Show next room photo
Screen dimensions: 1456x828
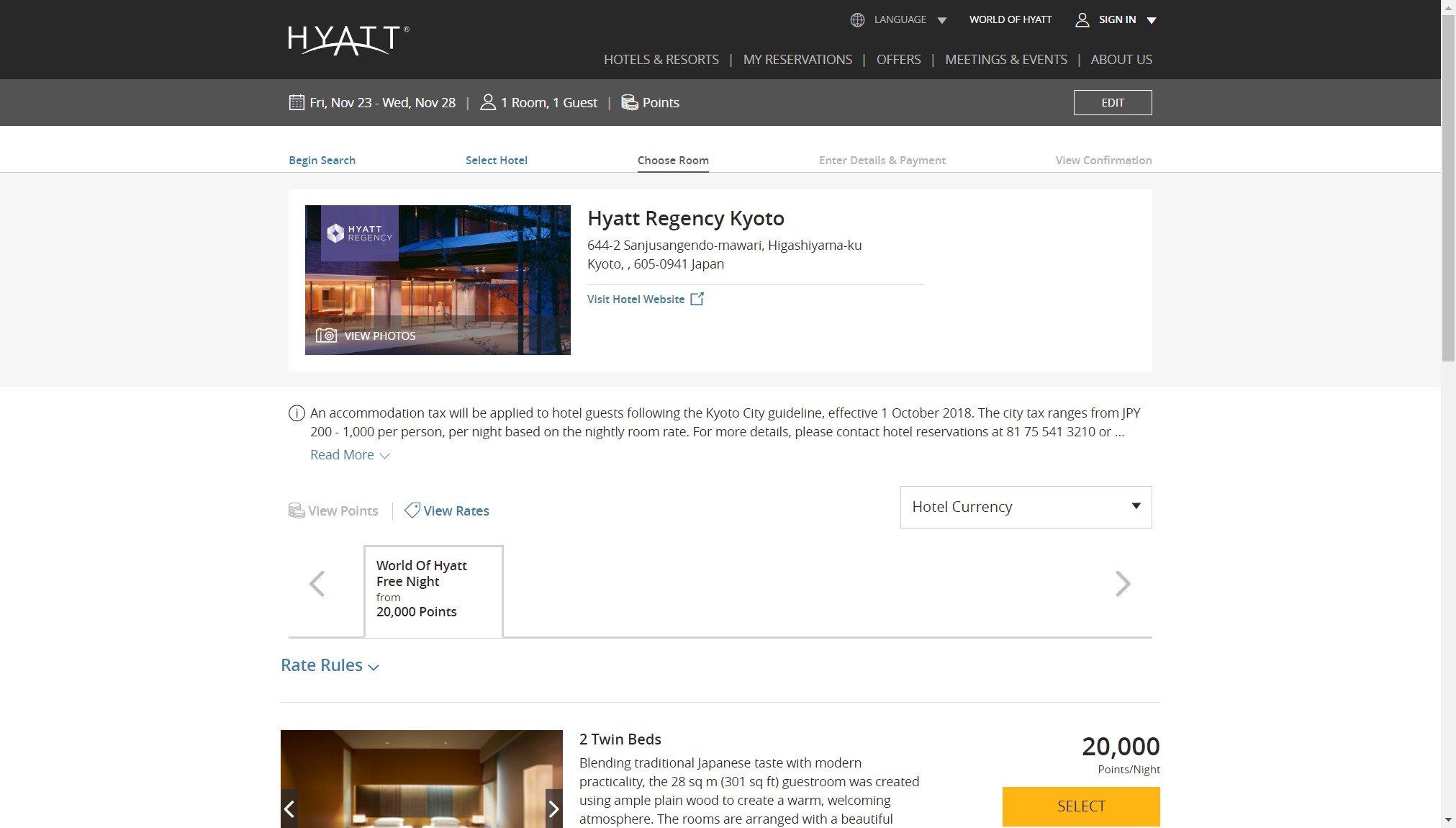554,809
